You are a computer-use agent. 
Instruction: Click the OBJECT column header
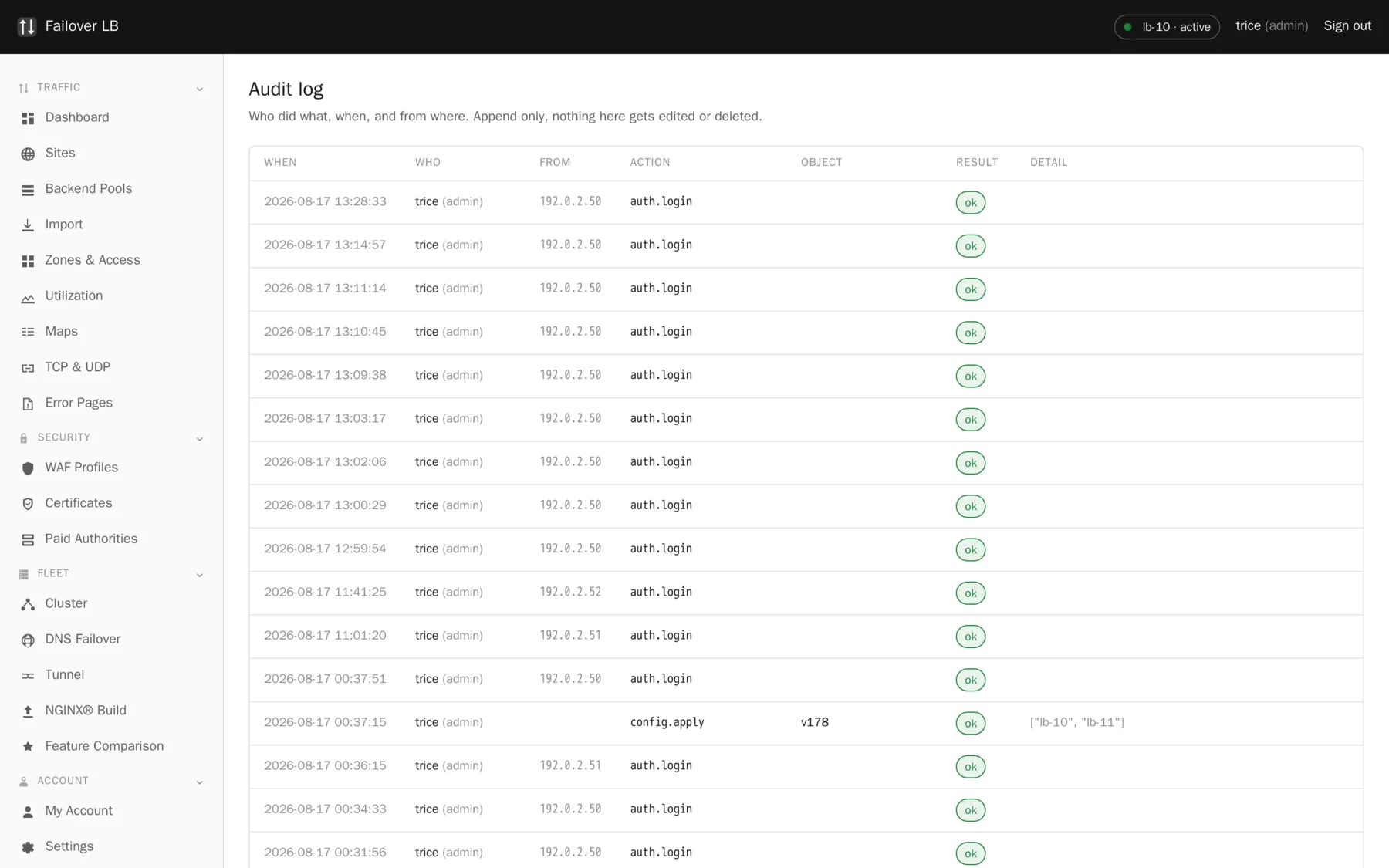[x=821, y=162]
